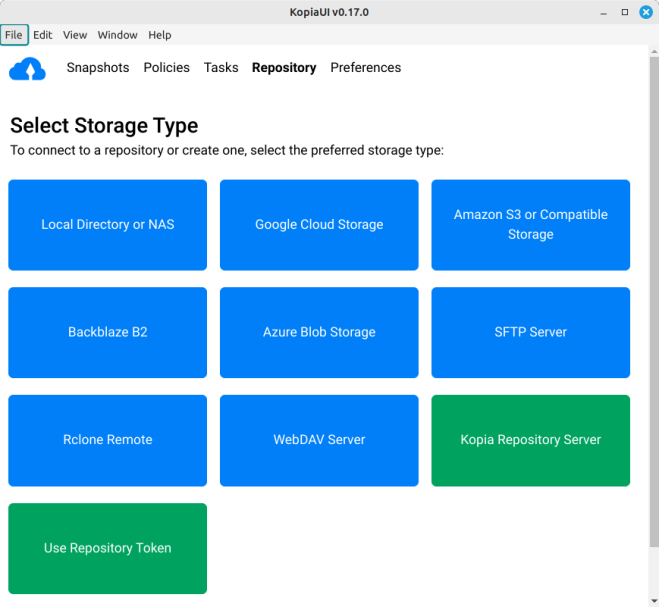Choose WebDAV Server storage

(x=319, y=441)
